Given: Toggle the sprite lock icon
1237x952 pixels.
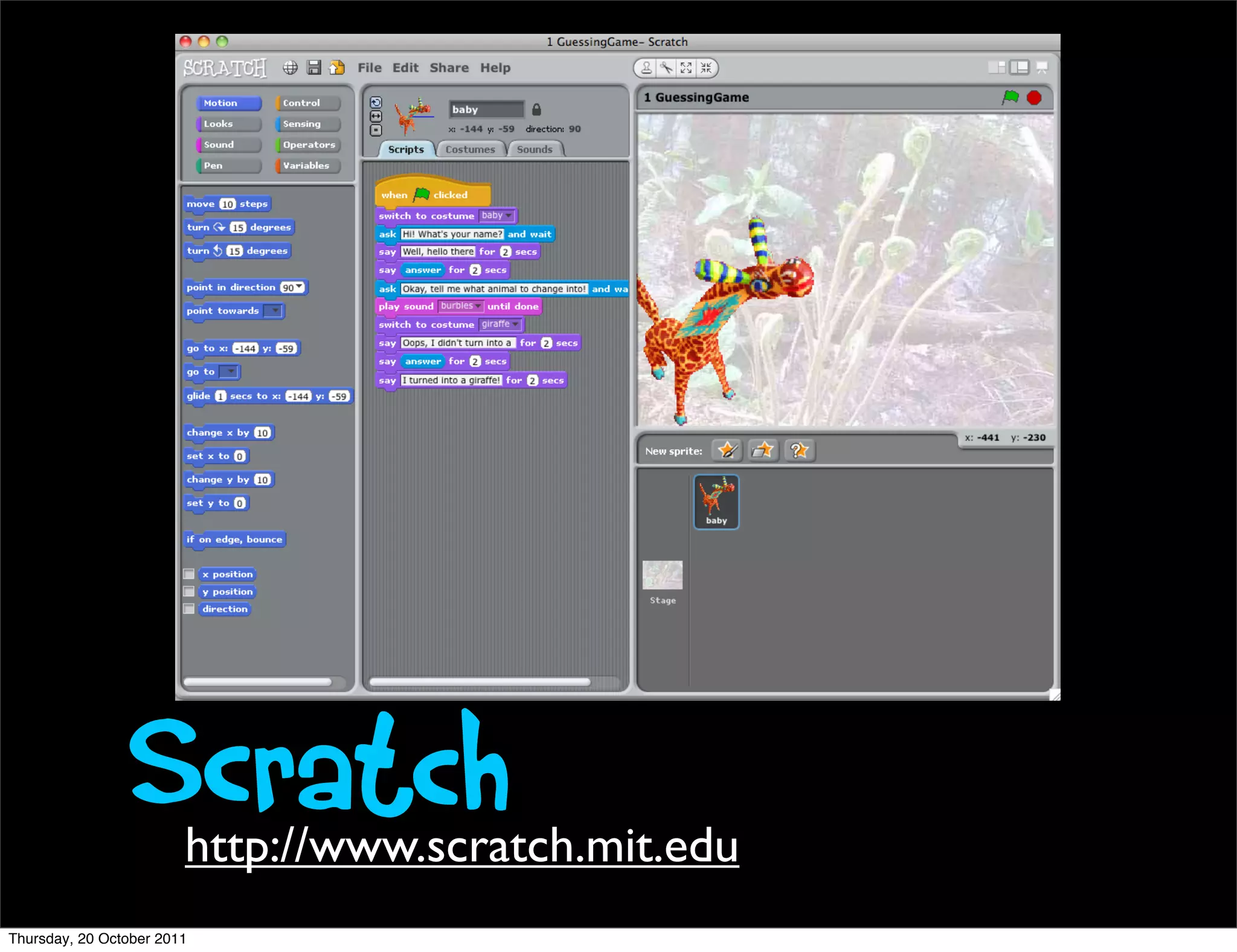Looking at the screenshot, I should (x=536, y=109).
